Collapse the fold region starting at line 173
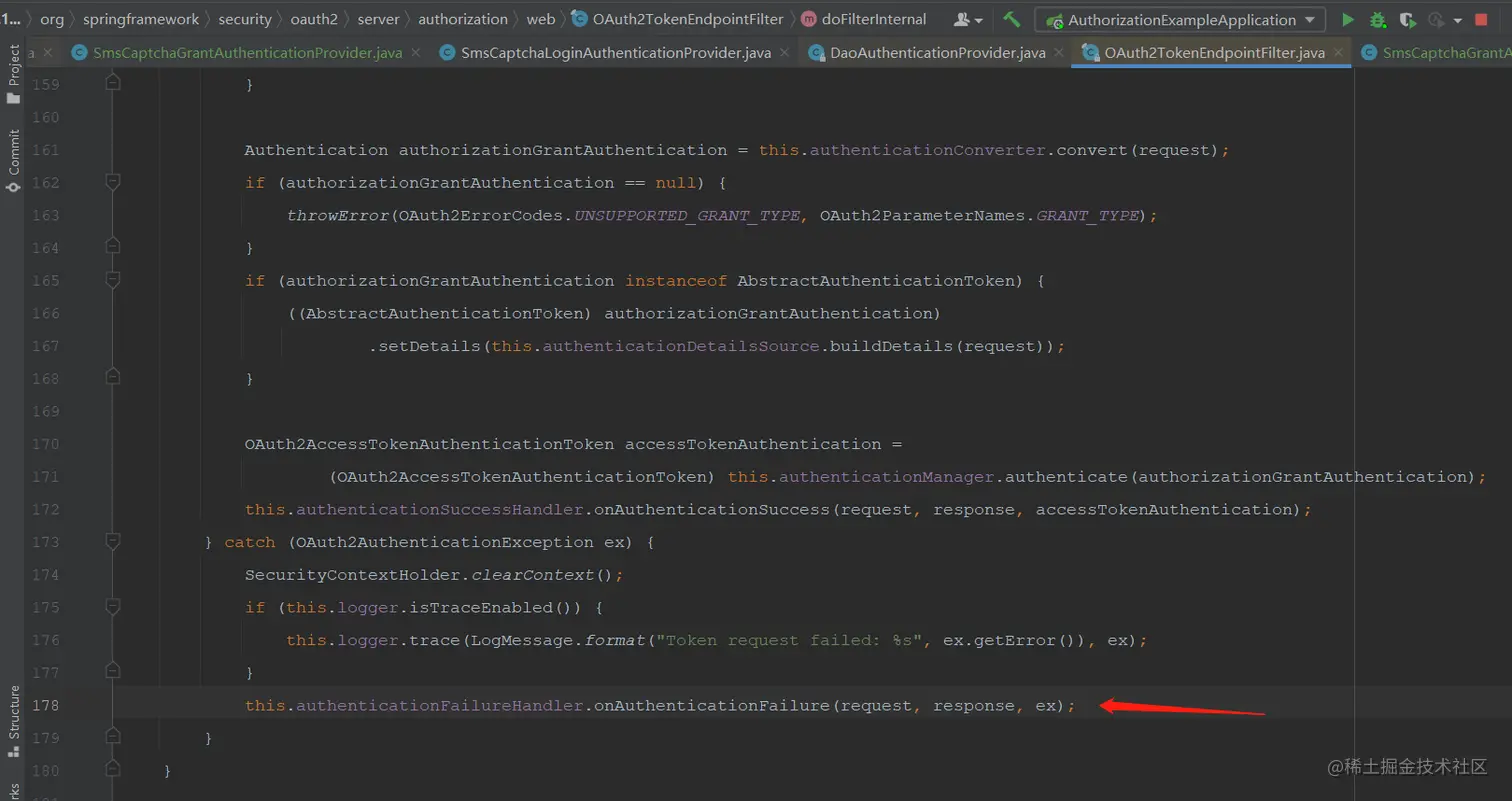 [112, 541]
